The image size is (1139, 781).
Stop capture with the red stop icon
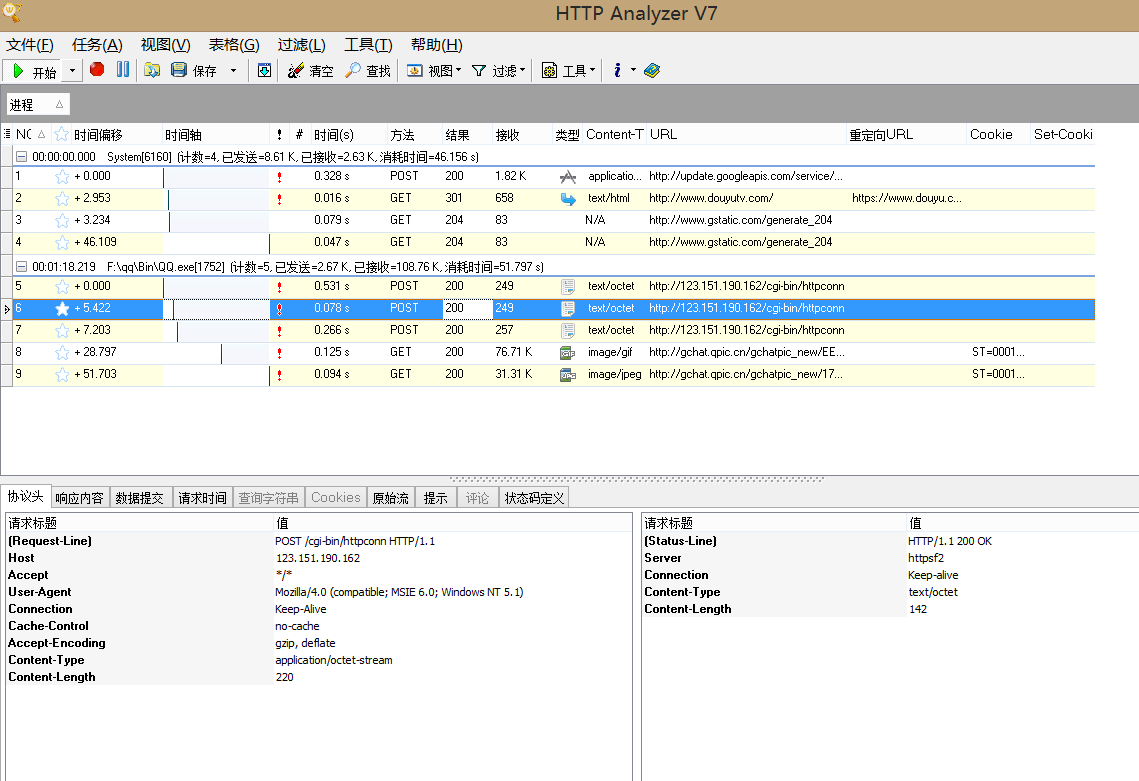[97, 70]
